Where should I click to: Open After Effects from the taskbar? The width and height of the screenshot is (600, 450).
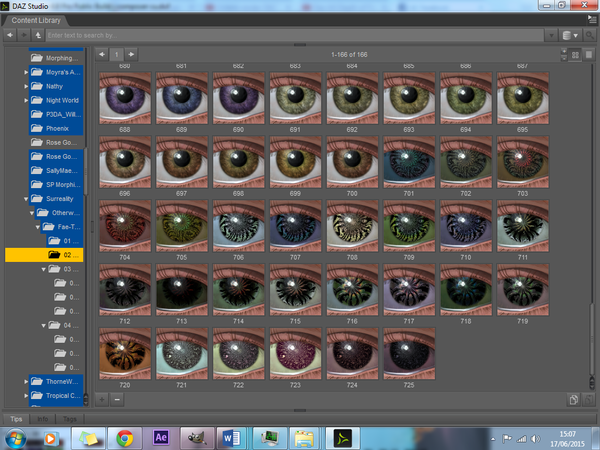[x=161, y=438]
